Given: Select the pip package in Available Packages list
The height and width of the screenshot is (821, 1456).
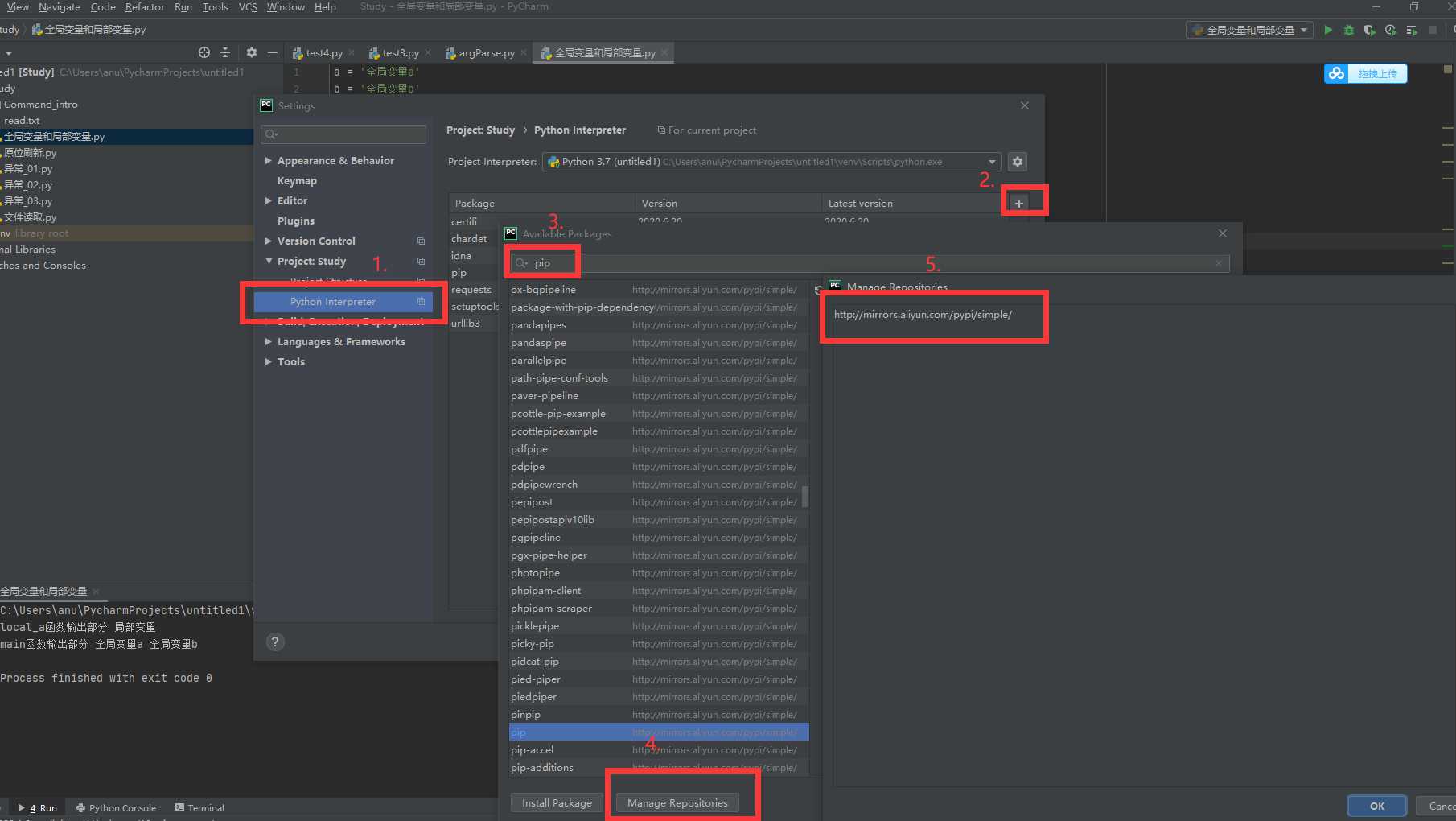Looking at the screenshot, I should (659, 732).
